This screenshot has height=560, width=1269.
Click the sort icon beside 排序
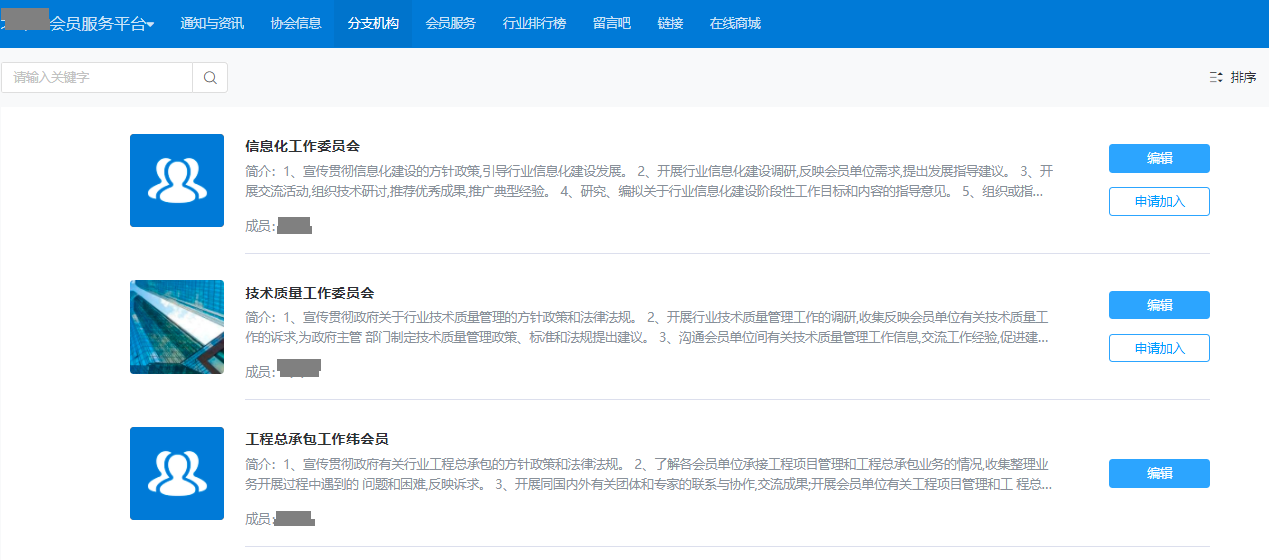pyautogui.click(x=1216, y=77)
